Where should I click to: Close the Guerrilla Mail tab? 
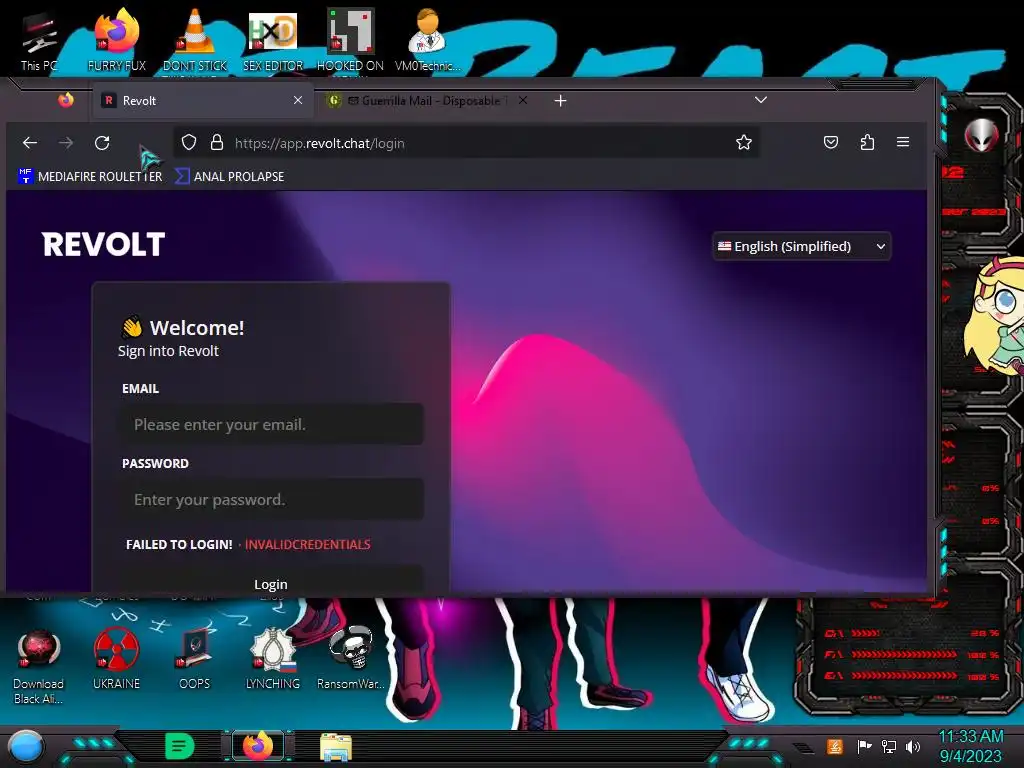tap(523, 101)
